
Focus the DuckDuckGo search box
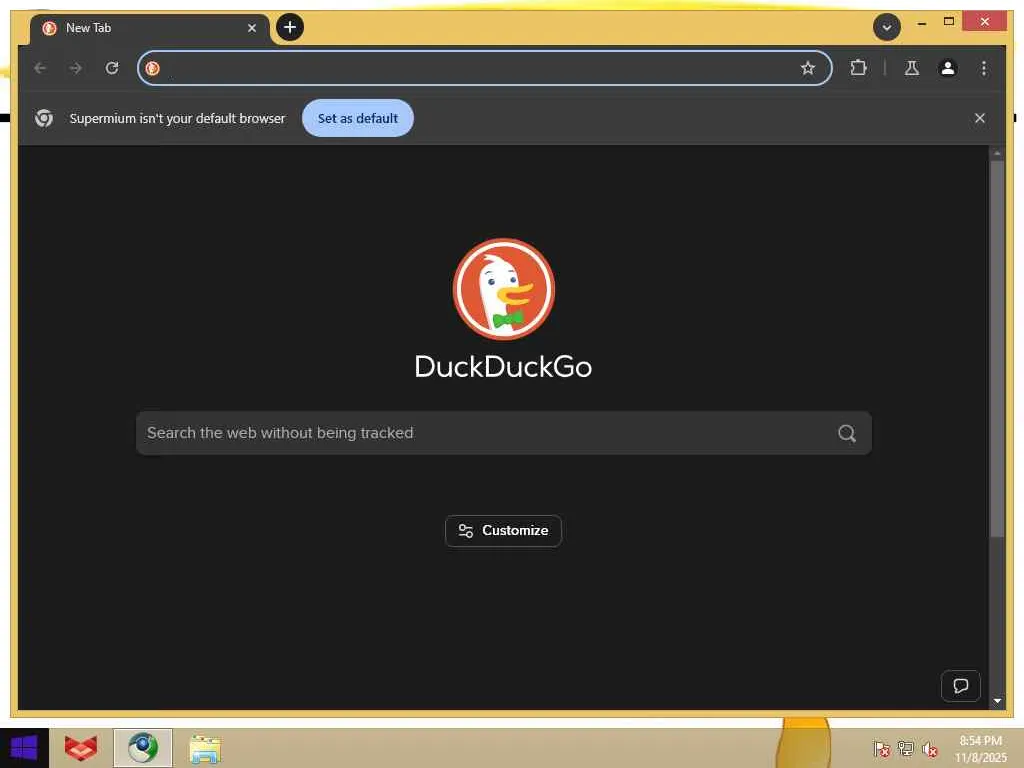tap(504, 433)
